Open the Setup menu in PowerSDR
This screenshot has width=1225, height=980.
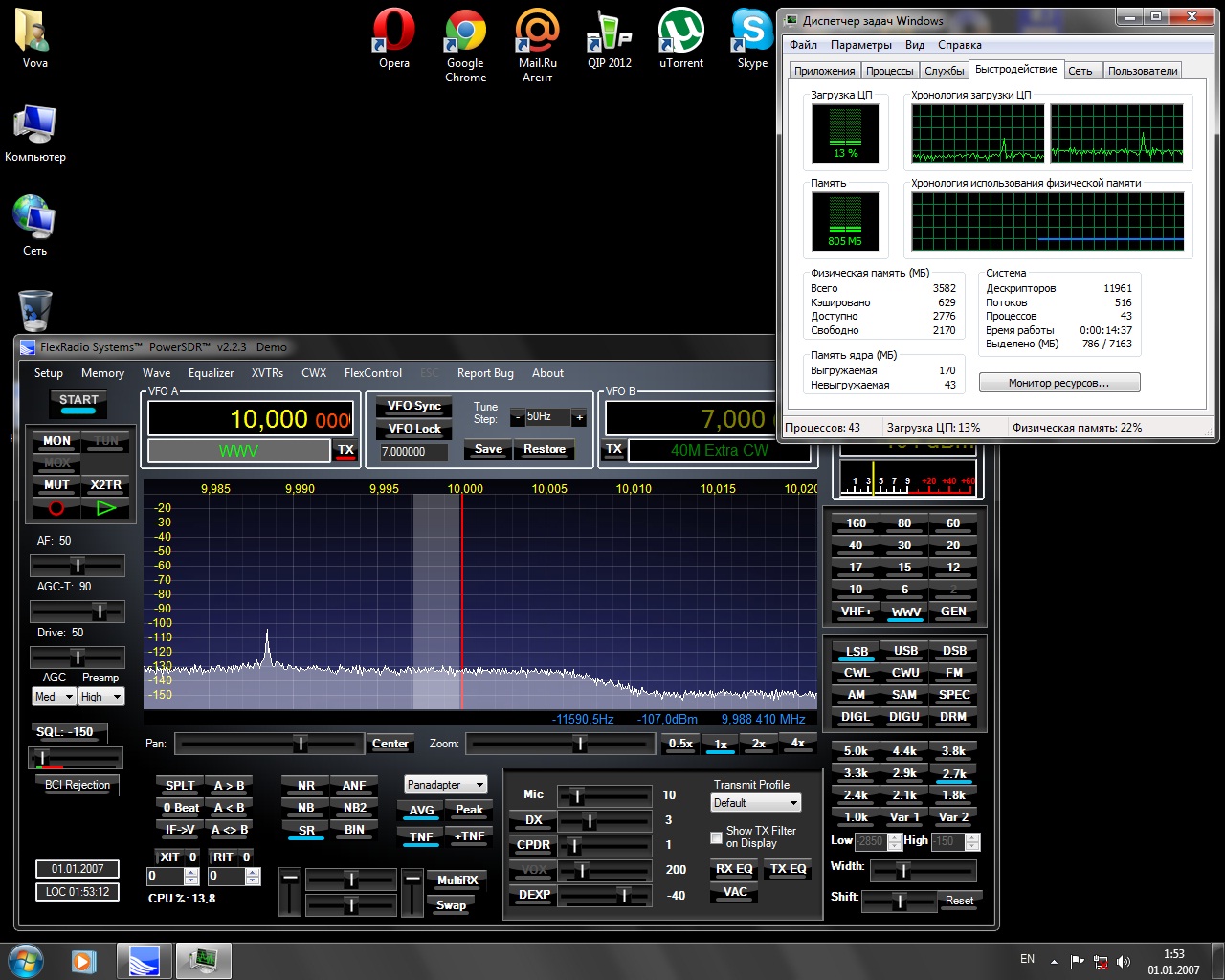(x=49, y=373)
